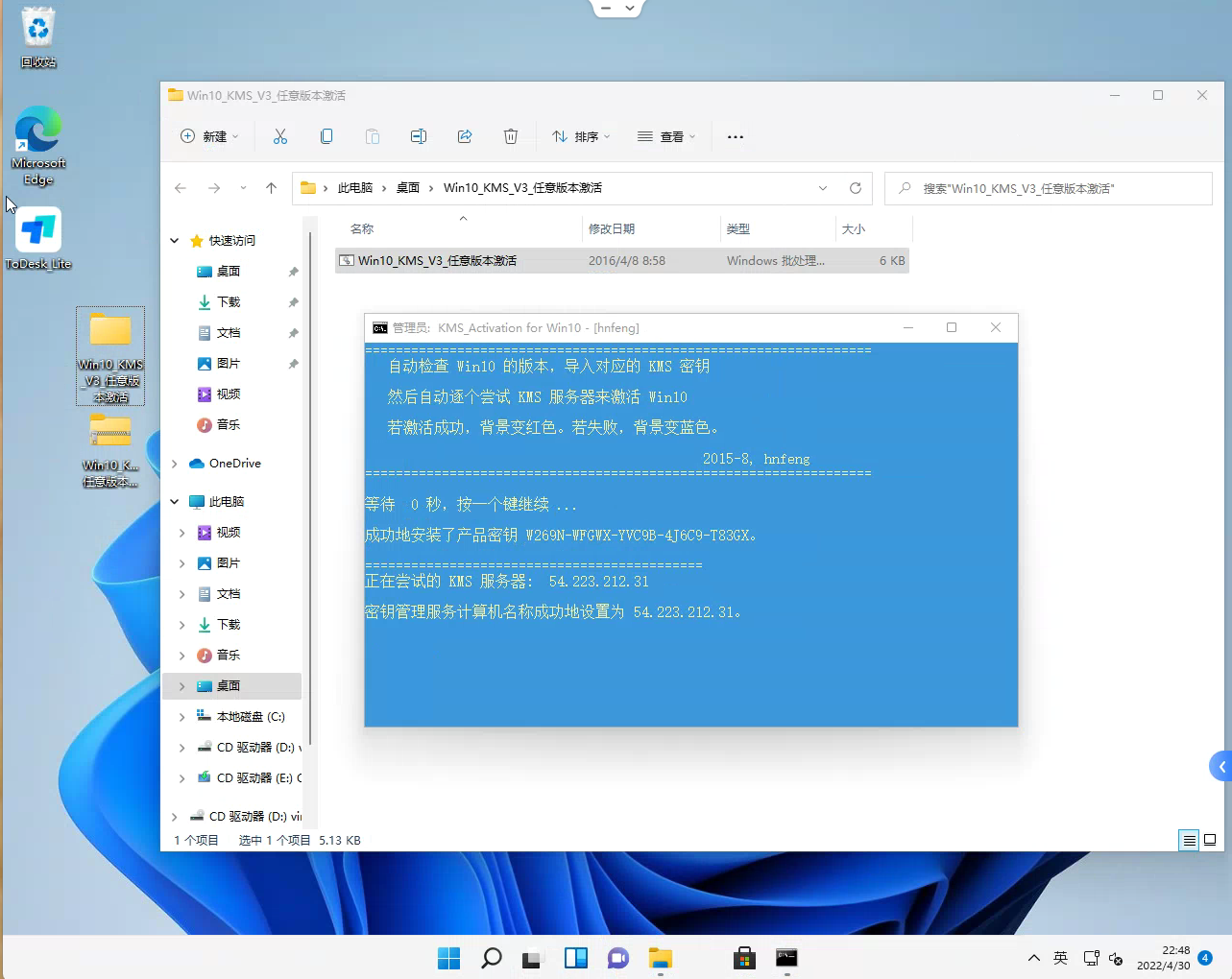
Task: Click 桌面 in the address breadcrumb
Action: pyautogui.click(x=408, y=188)
